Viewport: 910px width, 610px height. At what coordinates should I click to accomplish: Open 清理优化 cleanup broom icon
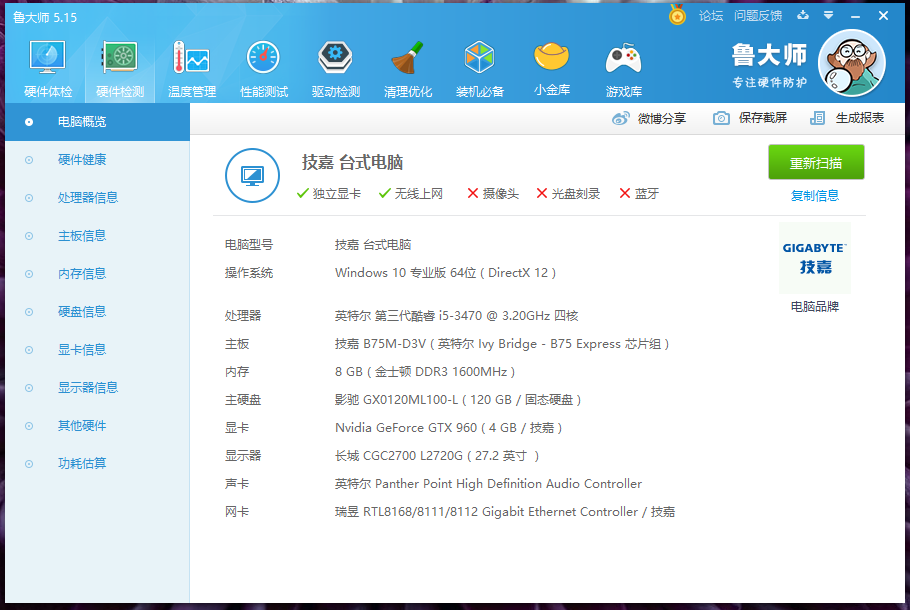(407, 68)
